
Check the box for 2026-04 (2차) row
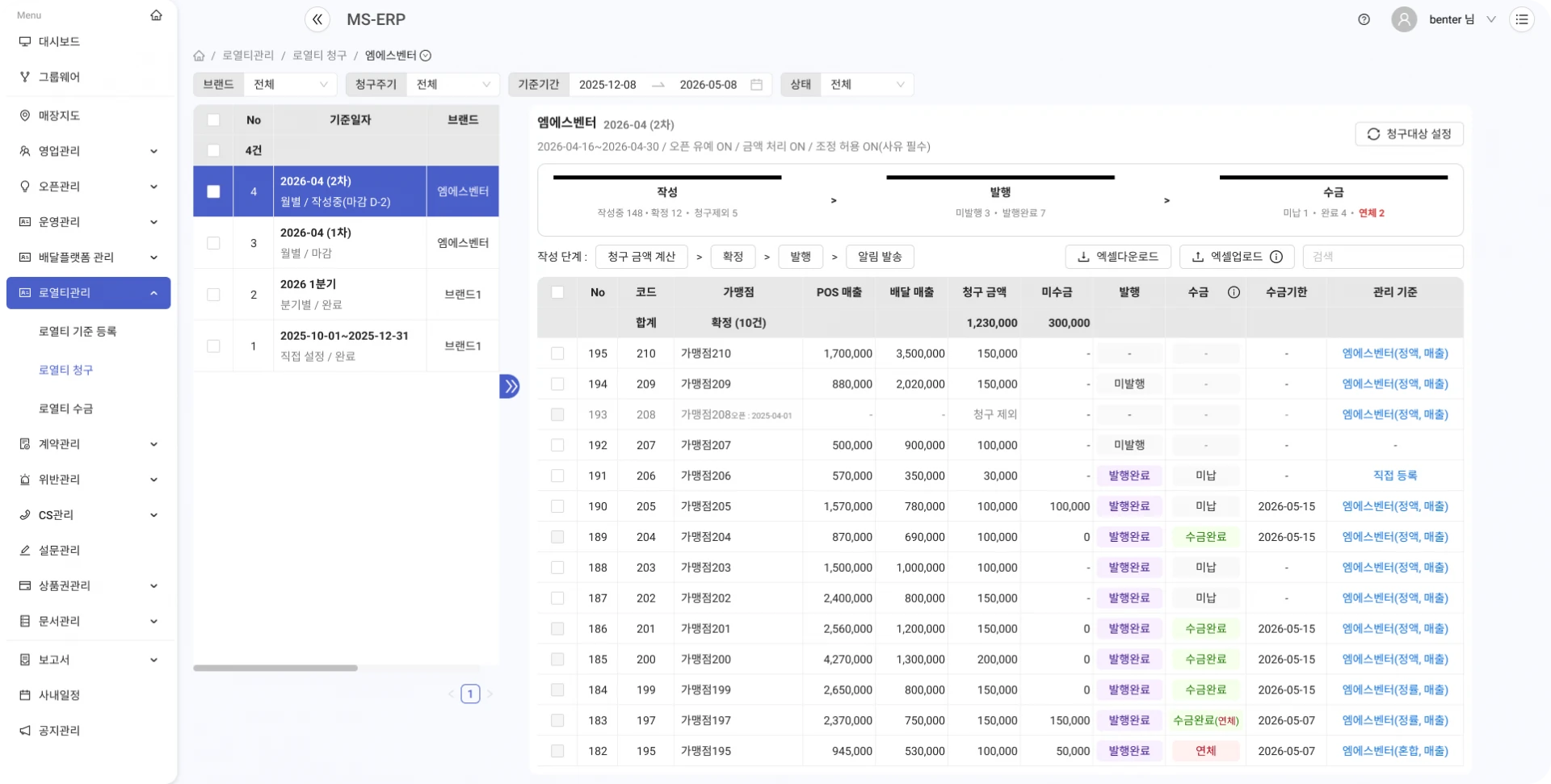(x=213, y=192)
